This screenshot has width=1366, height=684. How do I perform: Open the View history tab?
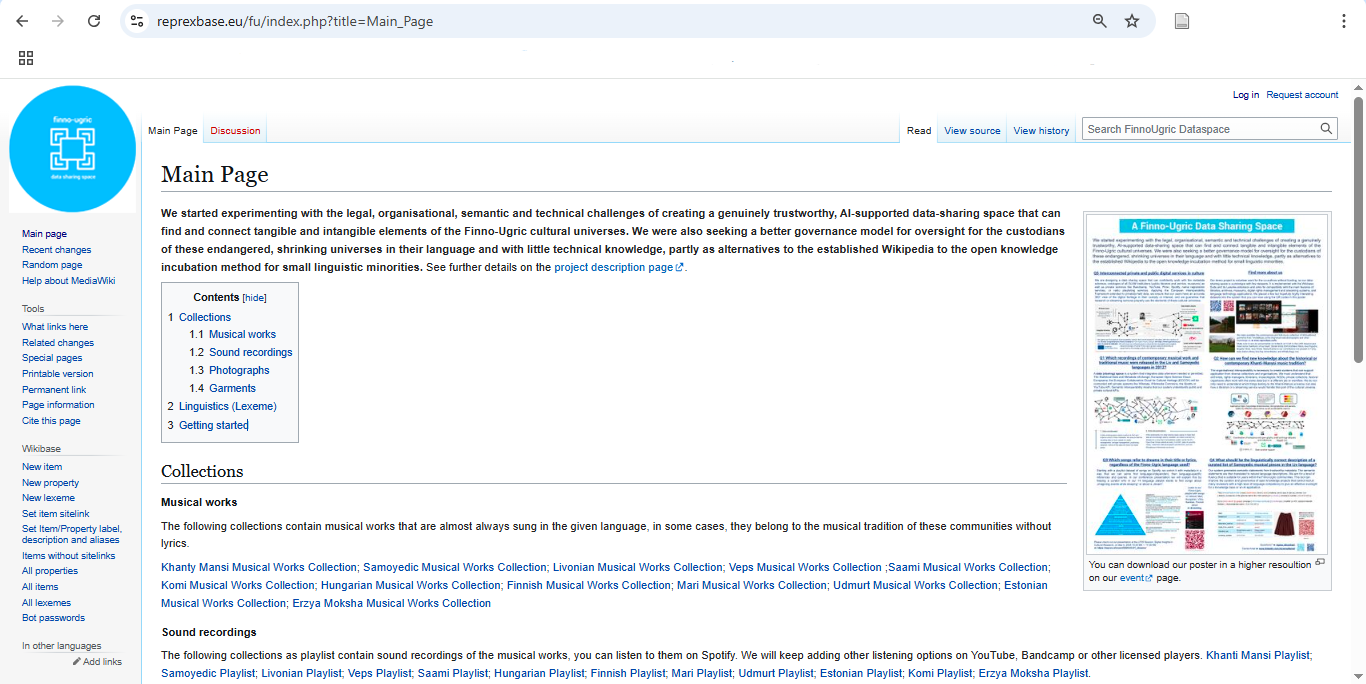click(x=1041, y=131)
